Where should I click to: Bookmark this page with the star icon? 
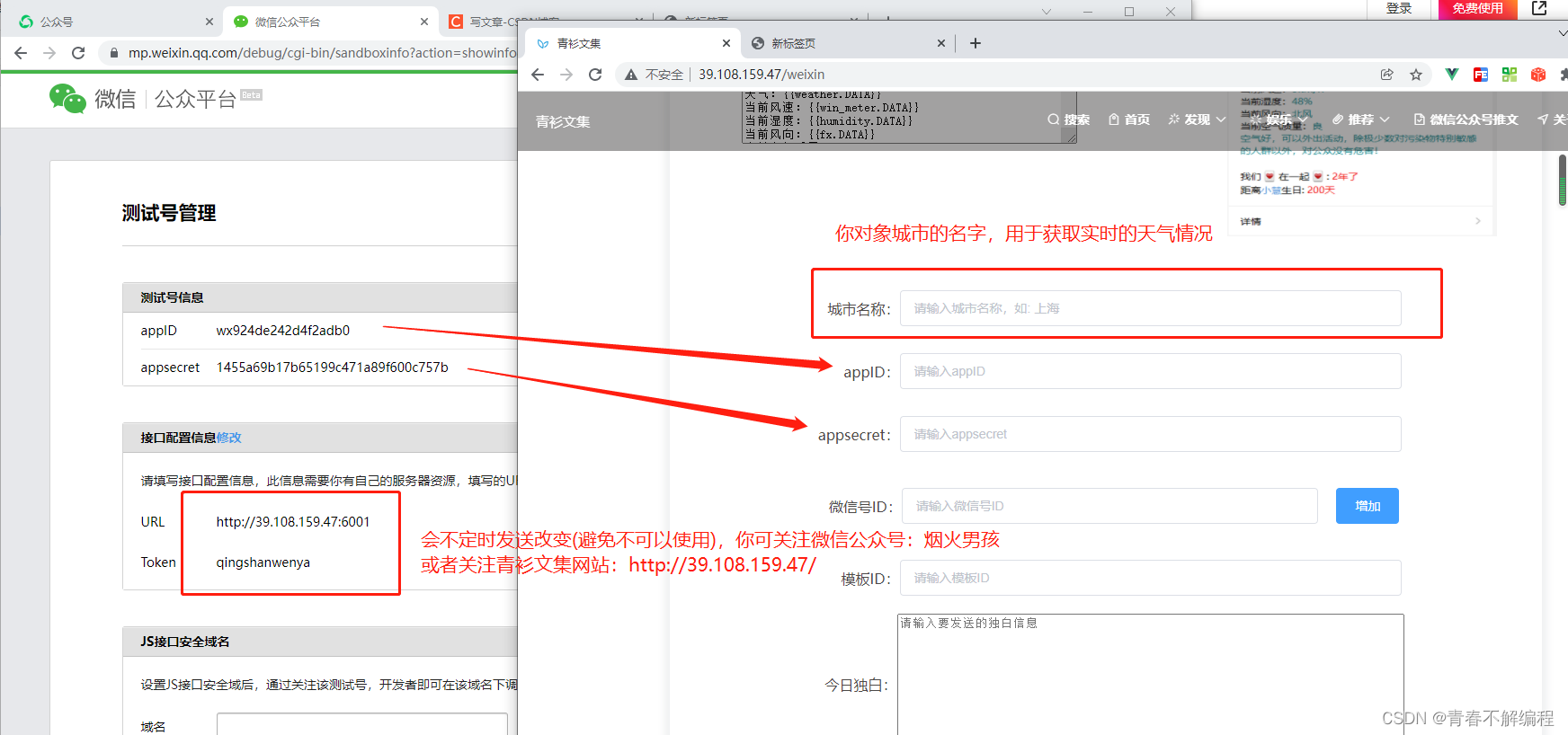1416,75
